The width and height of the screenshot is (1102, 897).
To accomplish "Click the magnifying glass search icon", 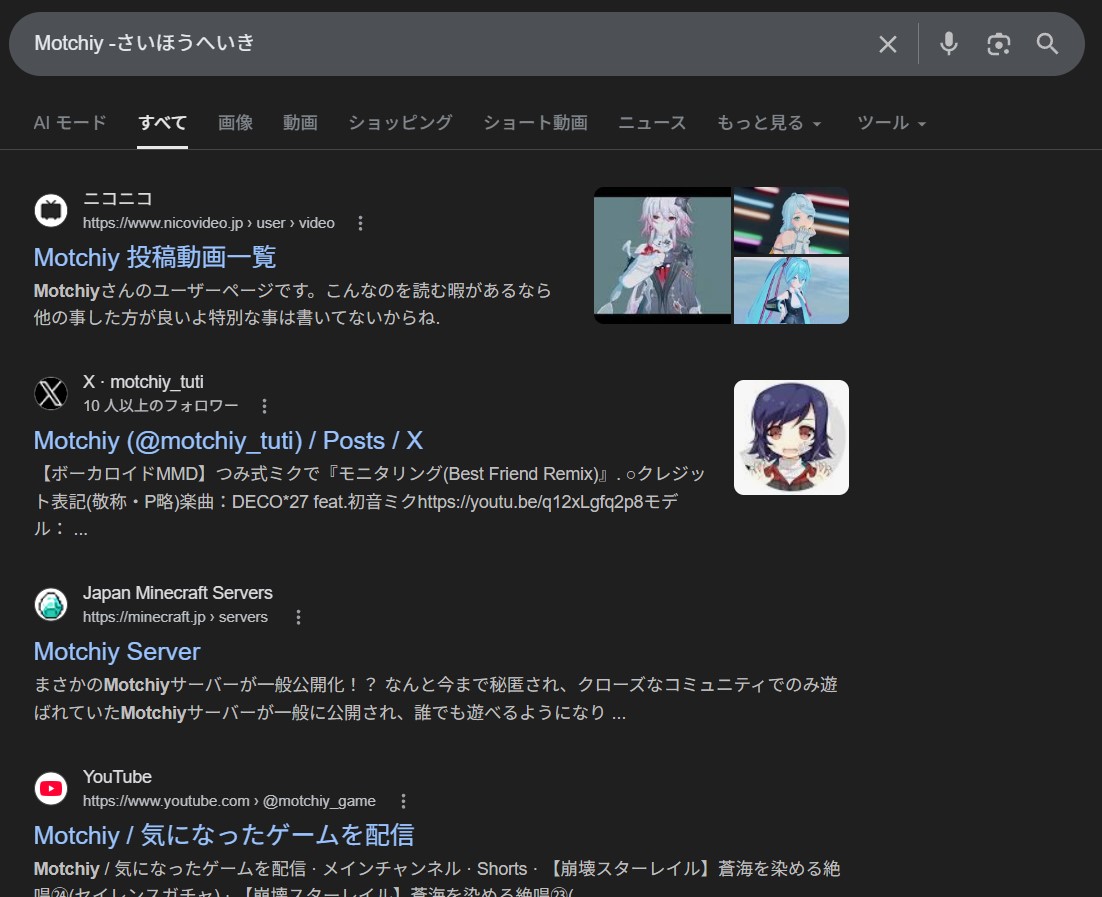I will pyautogui.click(x=1047, y=44).
